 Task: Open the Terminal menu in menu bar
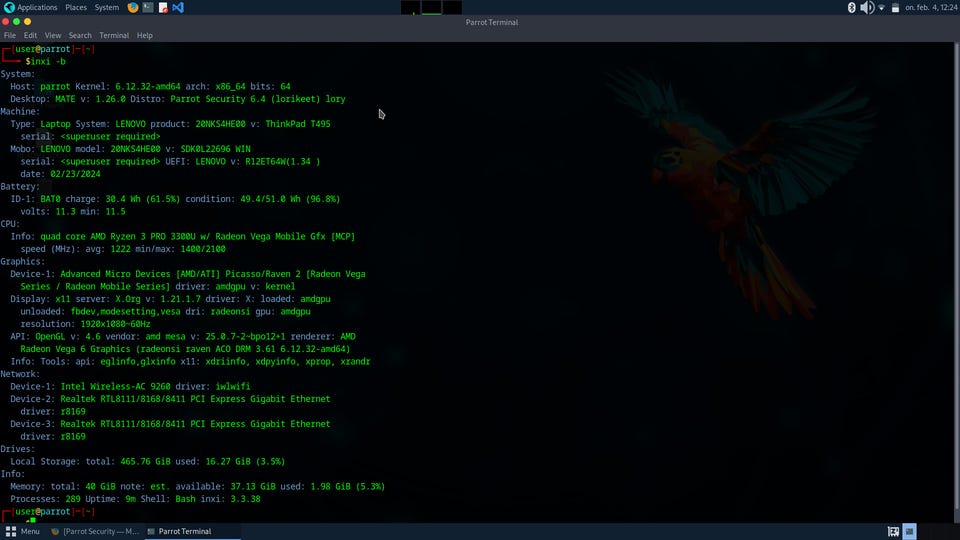pos(113,35)
